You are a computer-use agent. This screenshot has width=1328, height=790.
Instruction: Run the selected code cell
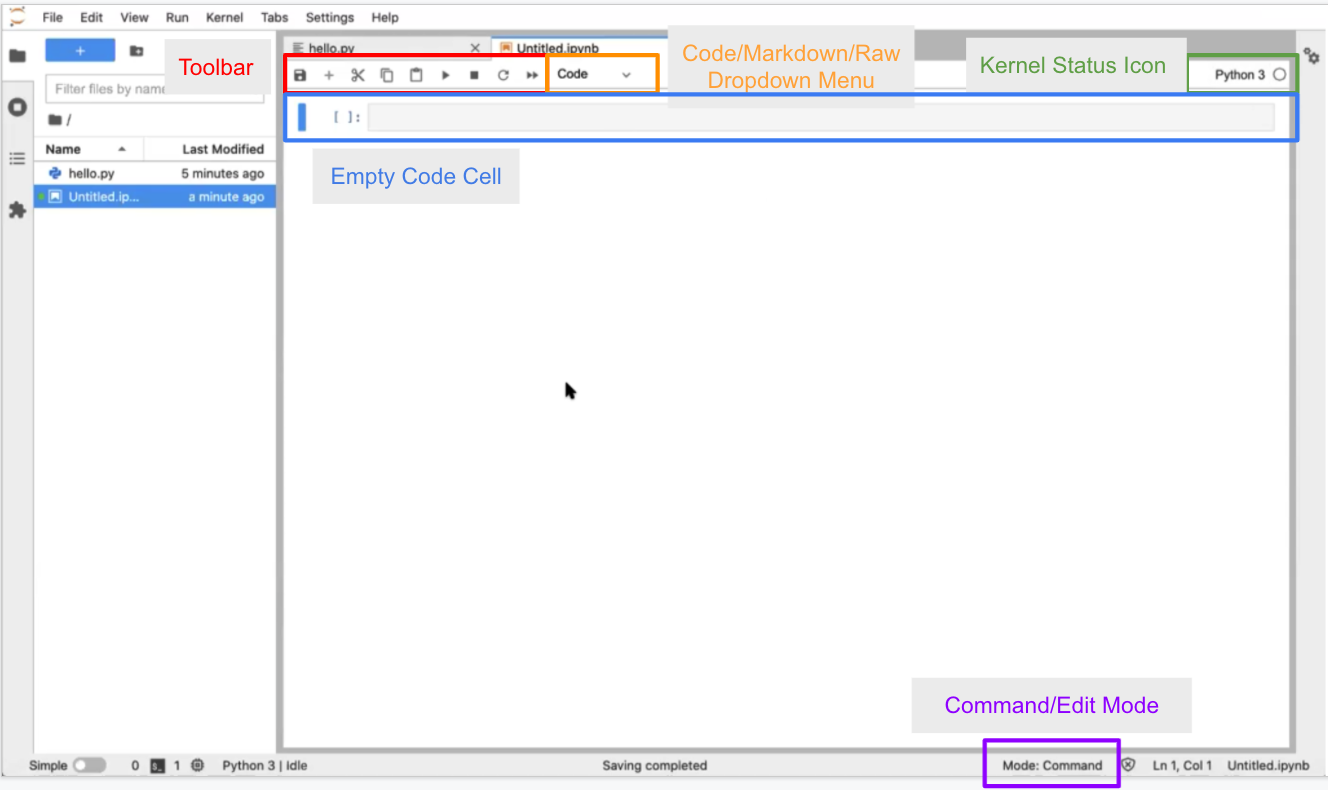[445, 74]
